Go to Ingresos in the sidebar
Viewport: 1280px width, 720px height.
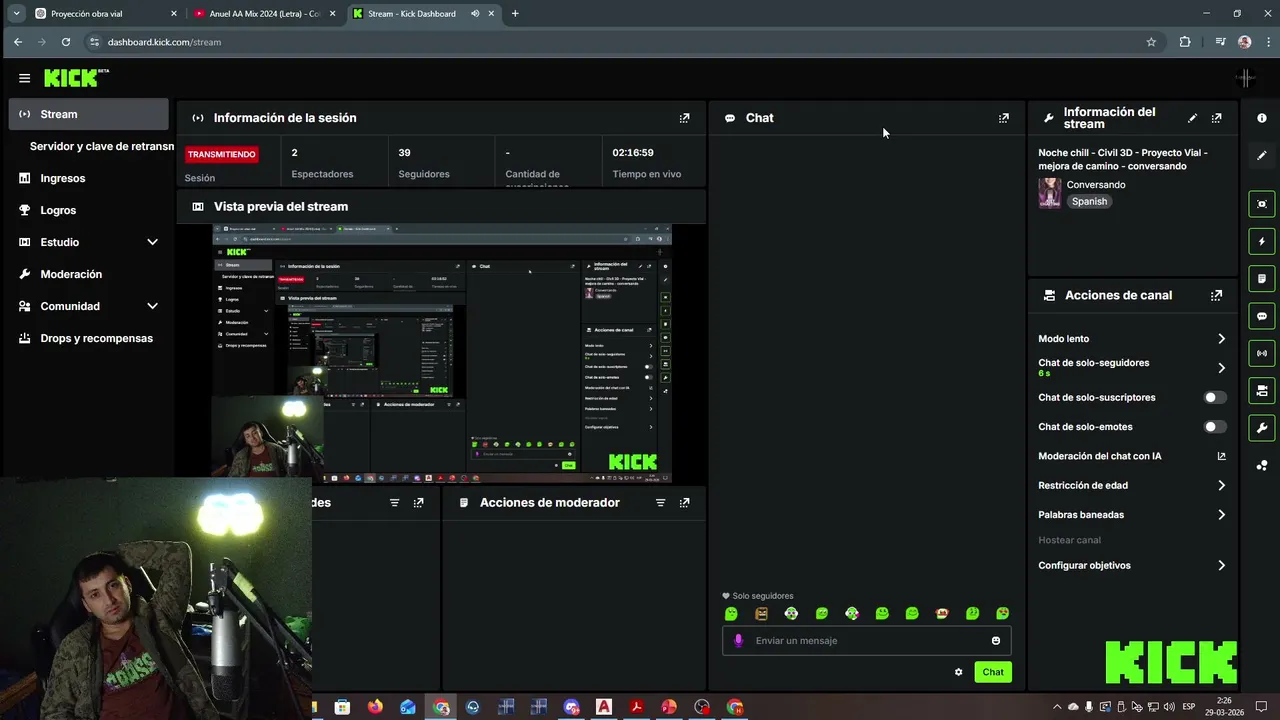[63, 178]
